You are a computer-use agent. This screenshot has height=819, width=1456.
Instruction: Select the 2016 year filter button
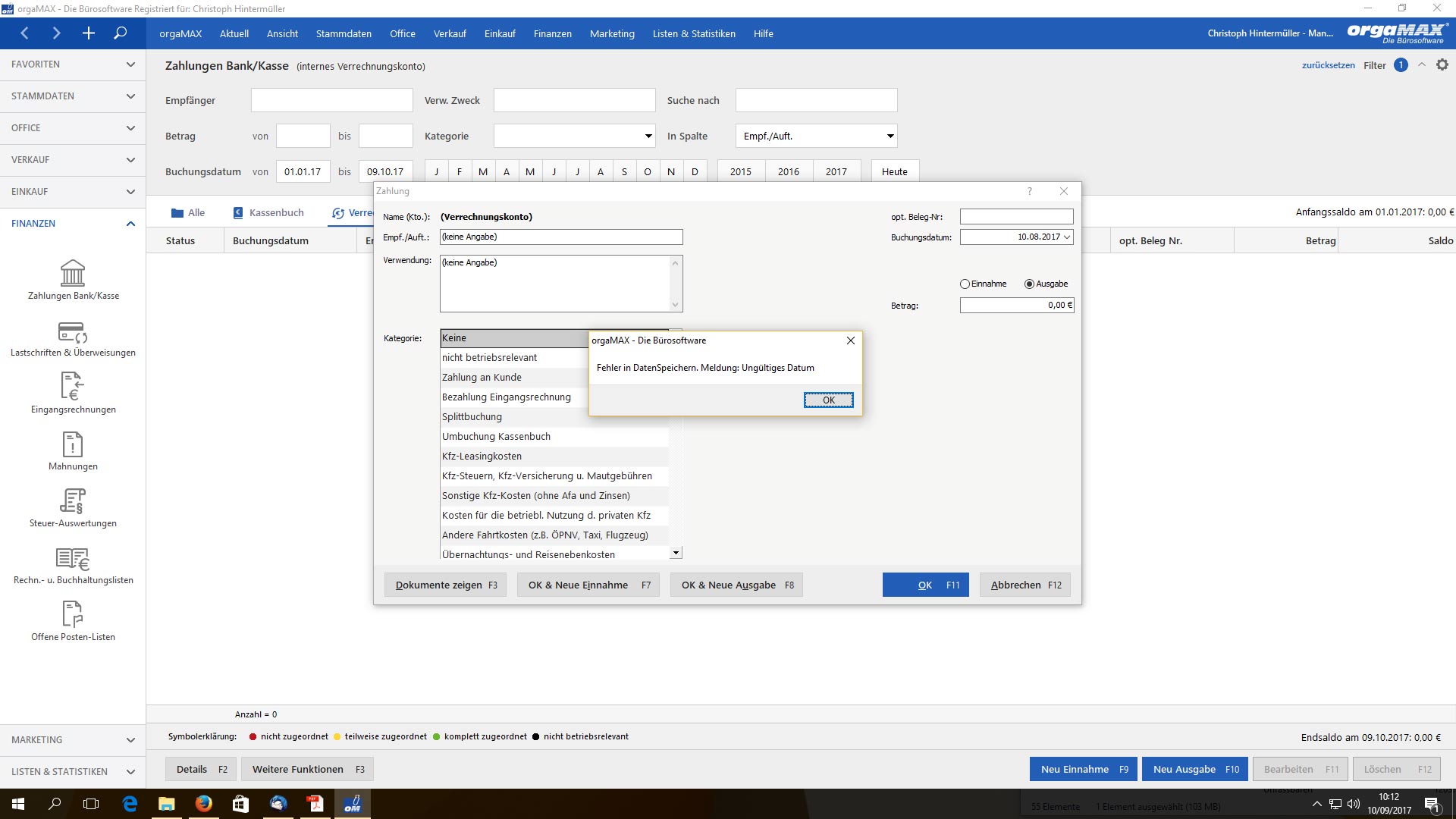click(789, 171)
